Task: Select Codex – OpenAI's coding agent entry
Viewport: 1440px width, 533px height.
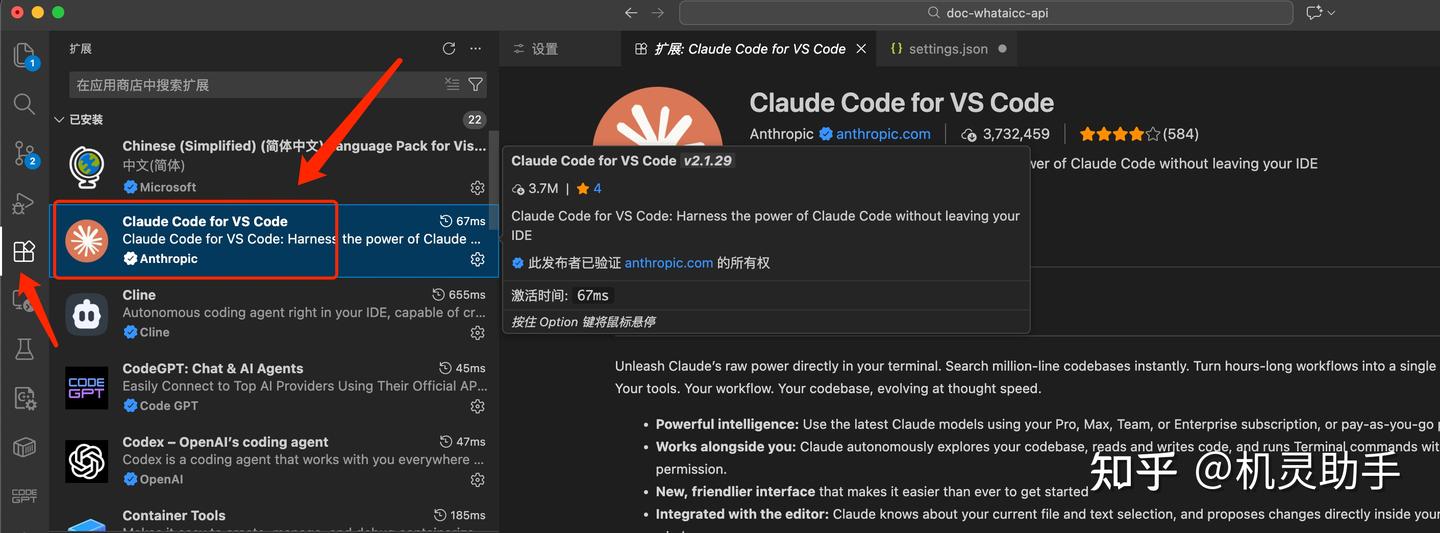Action: 272,461
